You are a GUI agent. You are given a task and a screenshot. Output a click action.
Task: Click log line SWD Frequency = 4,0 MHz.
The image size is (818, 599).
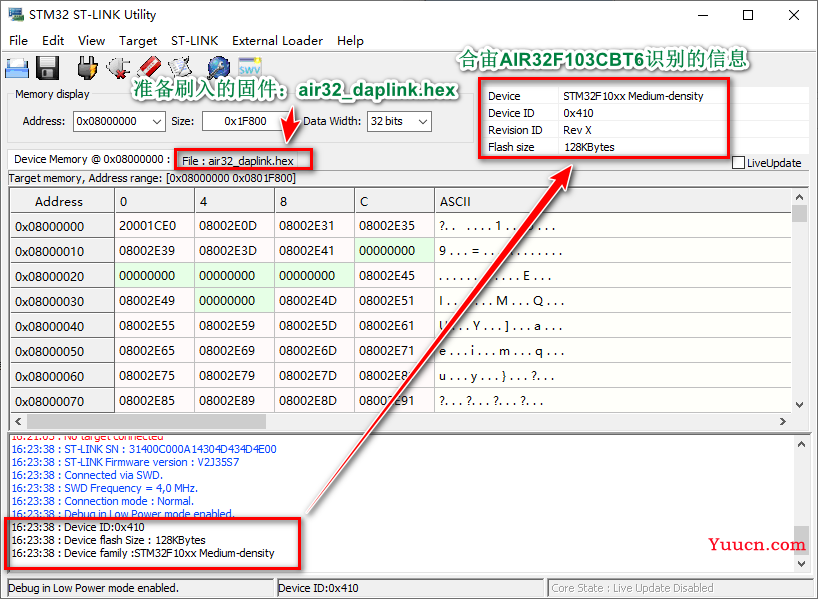pyautogui.click(x=105, y=488)
